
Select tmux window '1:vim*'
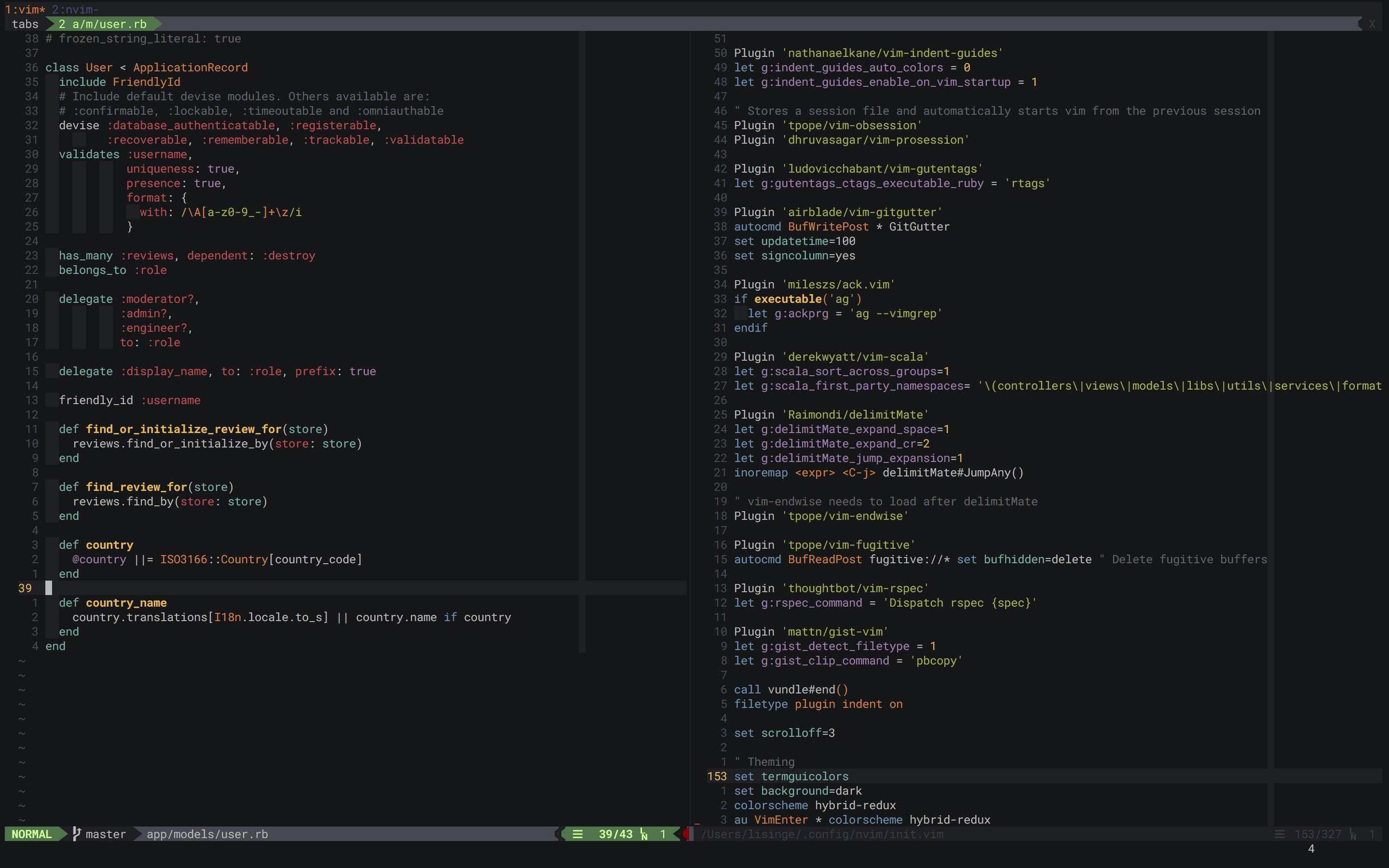[x=25, y=9]
